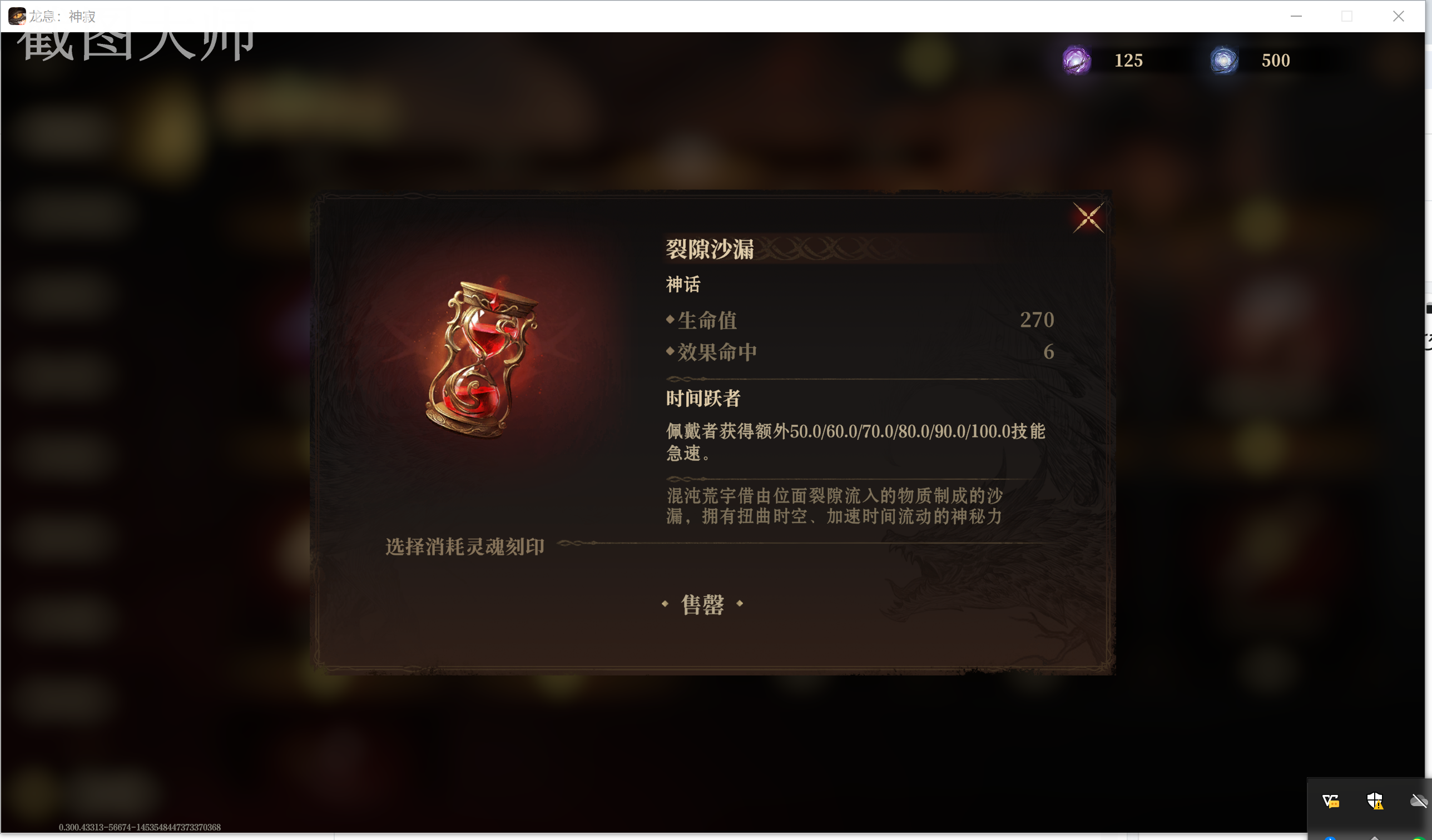Viewport: 1432px width, 840px height.
Task: Click the 500 blue currency amount
Action: (x=1276, y=61)
